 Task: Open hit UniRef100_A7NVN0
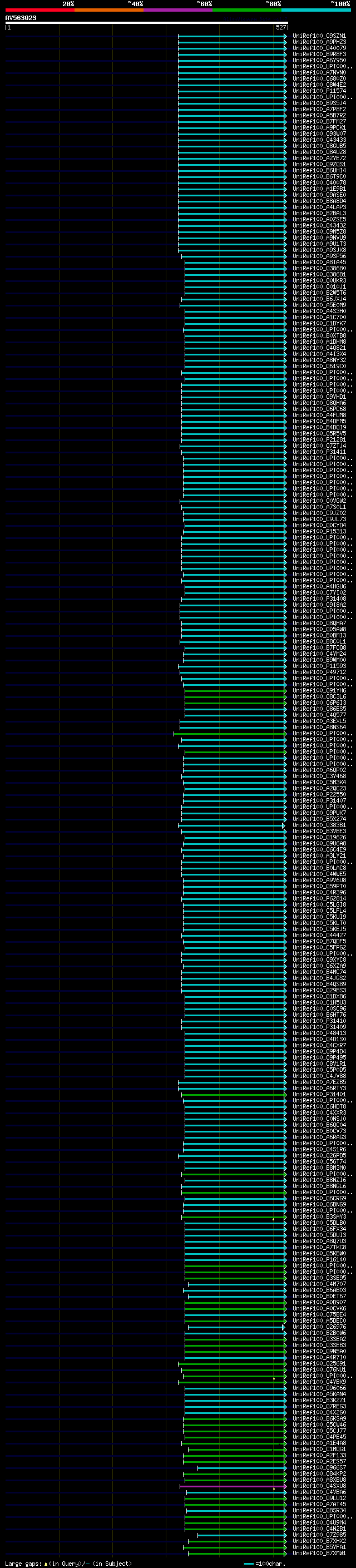coord(319,72)
